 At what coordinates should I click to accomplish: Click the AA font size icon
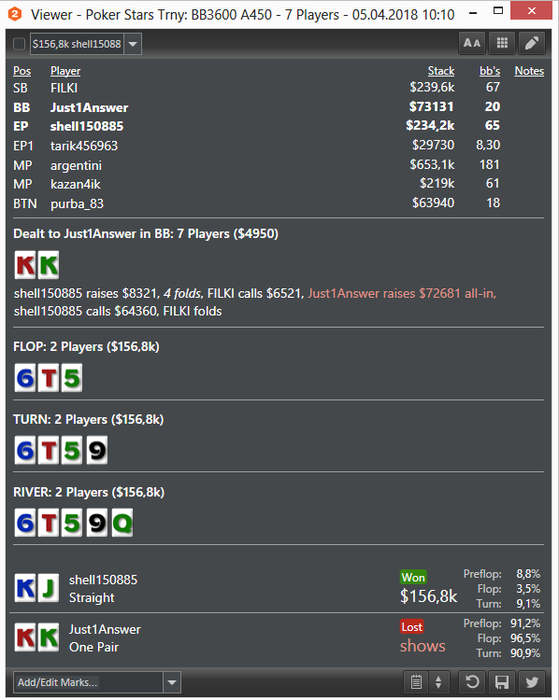(x=472, y=43)
